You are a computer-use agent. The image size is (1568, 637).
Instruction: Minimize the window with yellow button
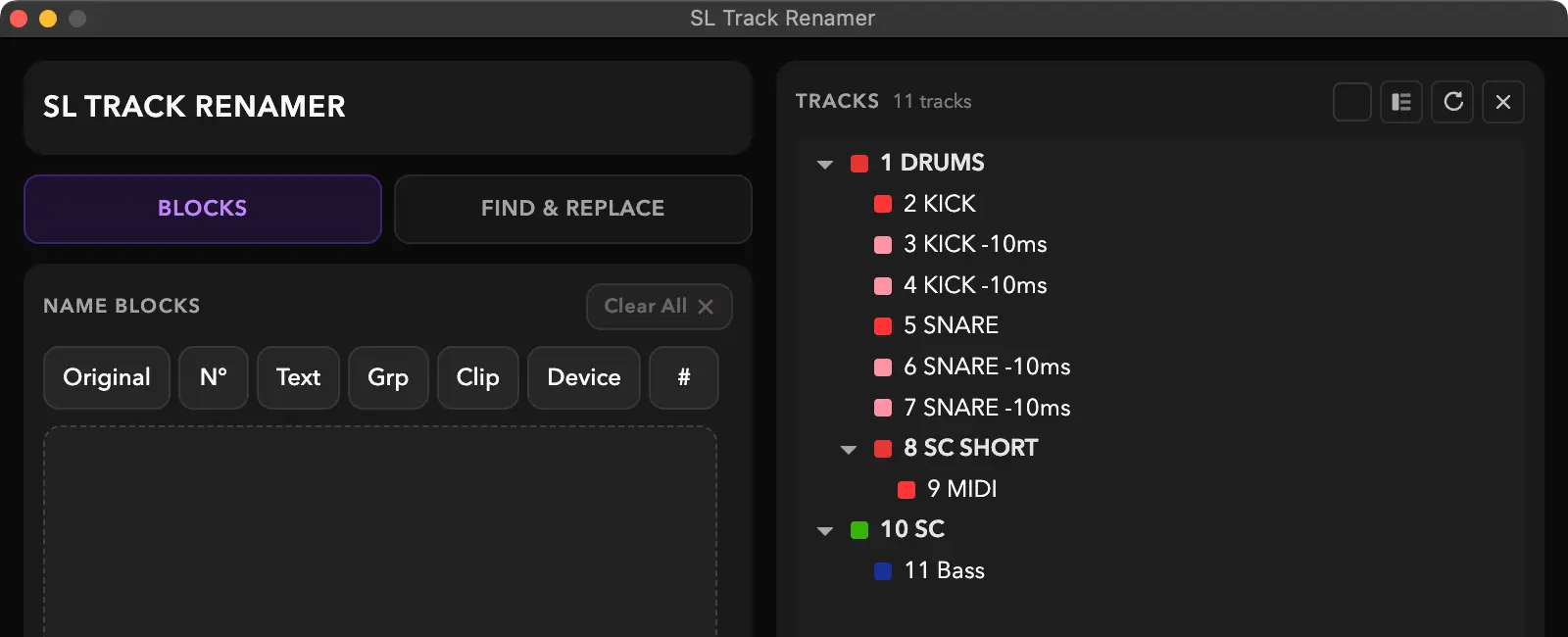point(48,19)
